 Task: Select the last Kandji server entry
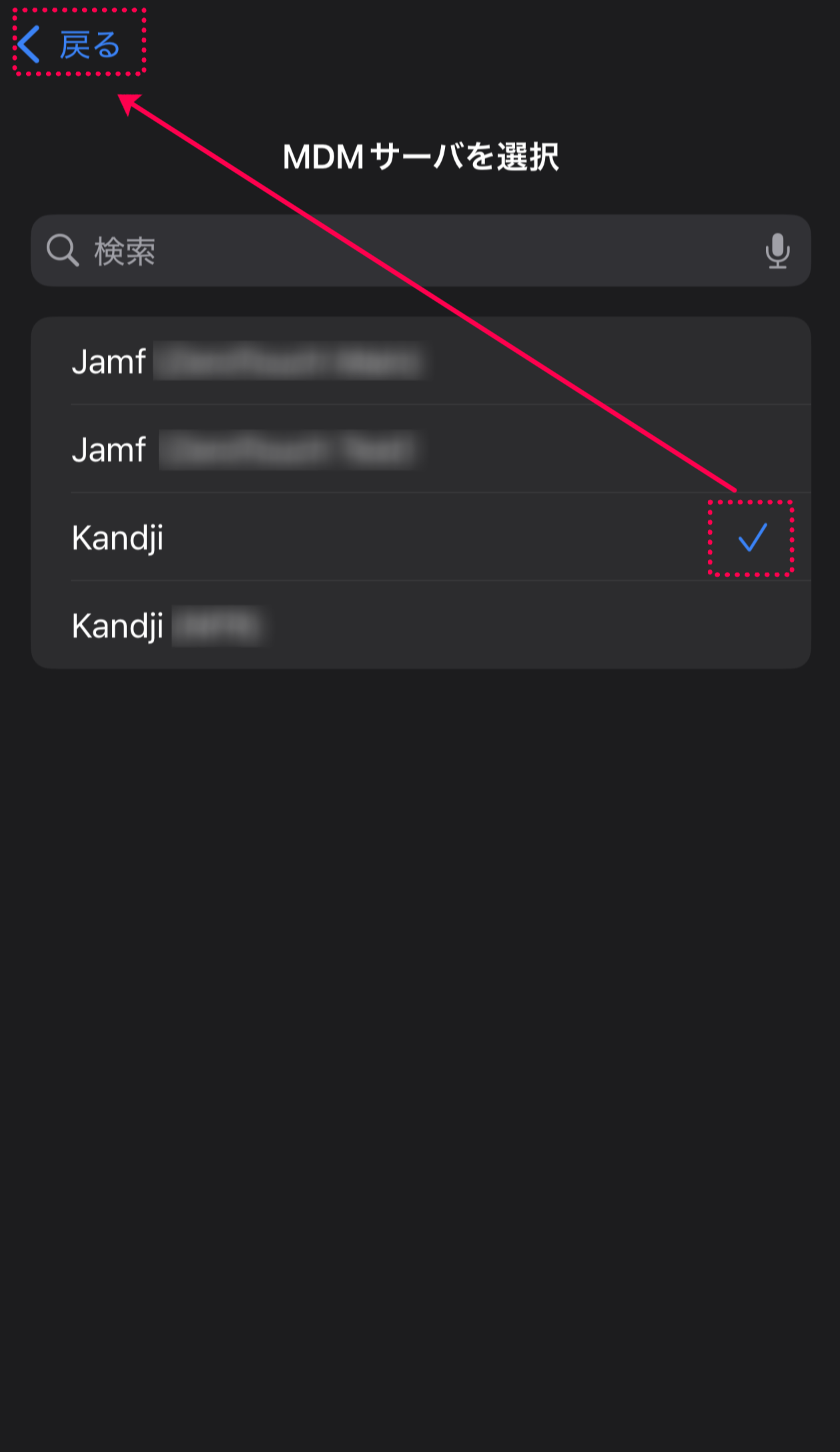420,625
